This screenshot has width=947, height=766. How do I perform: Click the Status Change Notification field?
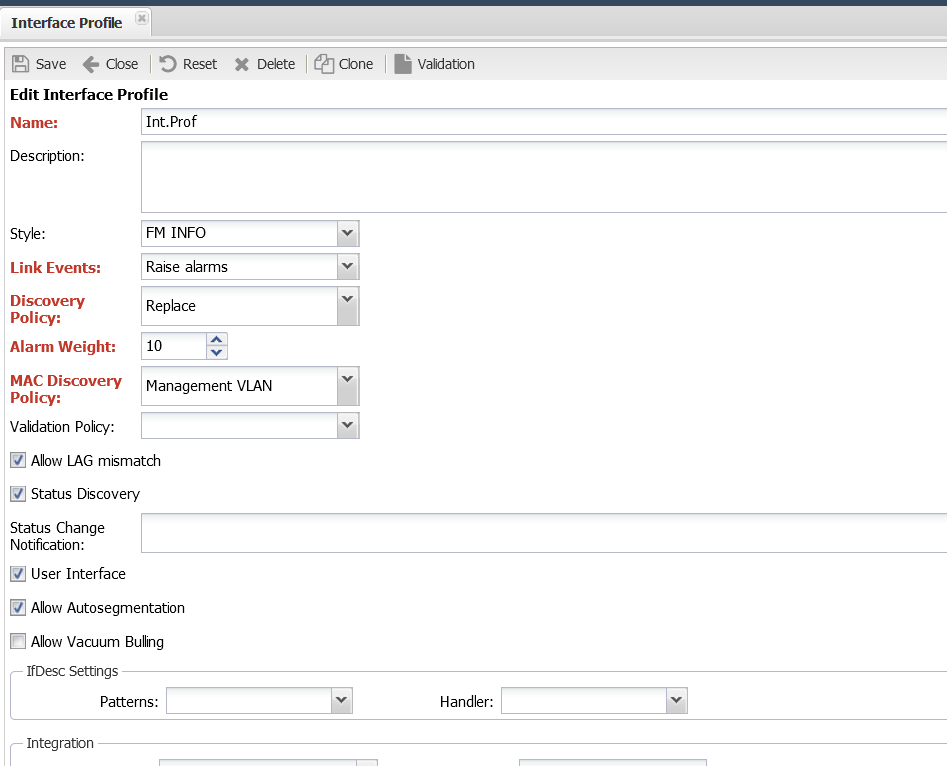click(544, 533)
